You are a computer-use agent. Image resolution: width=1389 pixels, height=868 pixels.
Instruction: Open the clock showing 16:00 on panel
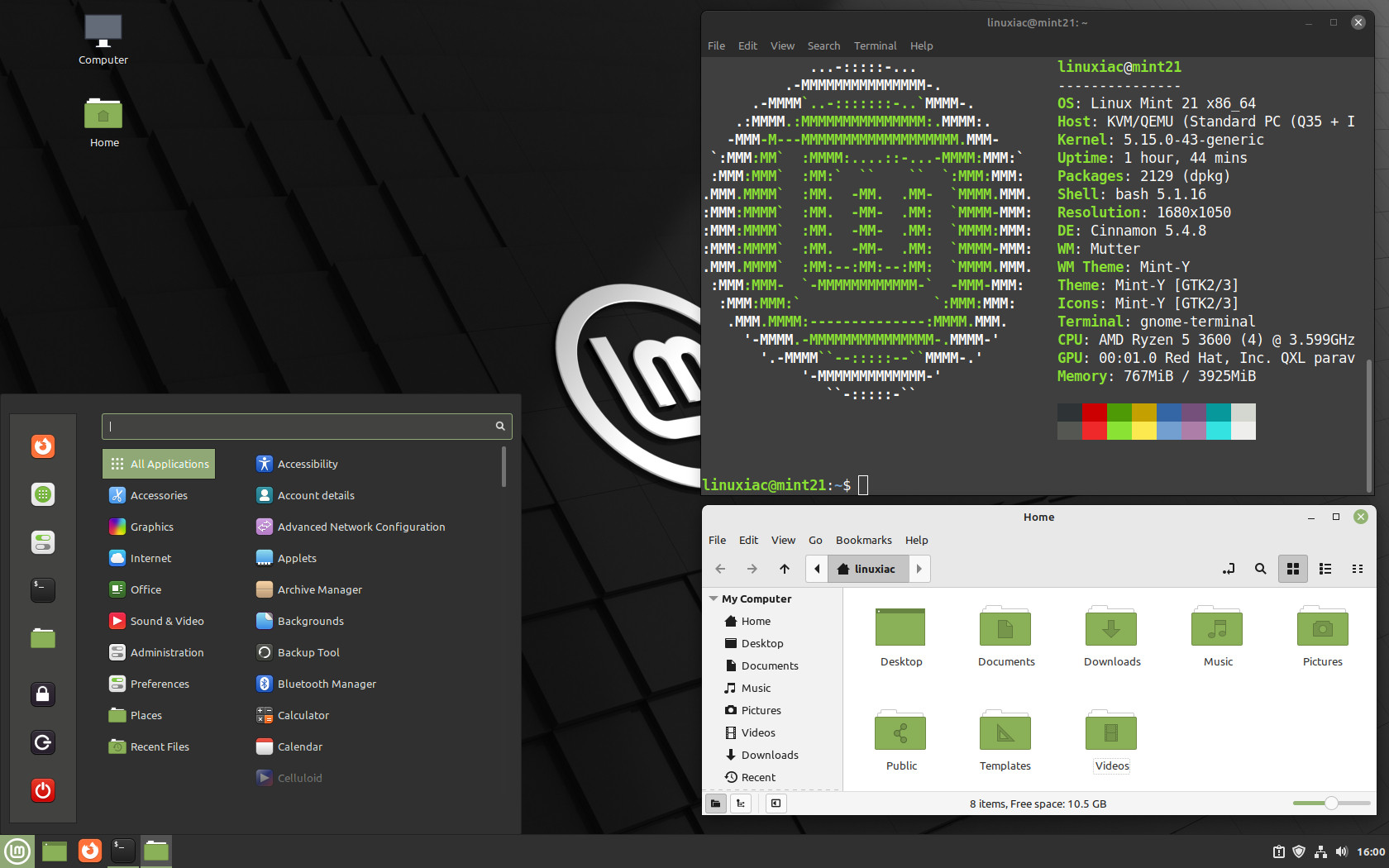[x=1370, y=851]
